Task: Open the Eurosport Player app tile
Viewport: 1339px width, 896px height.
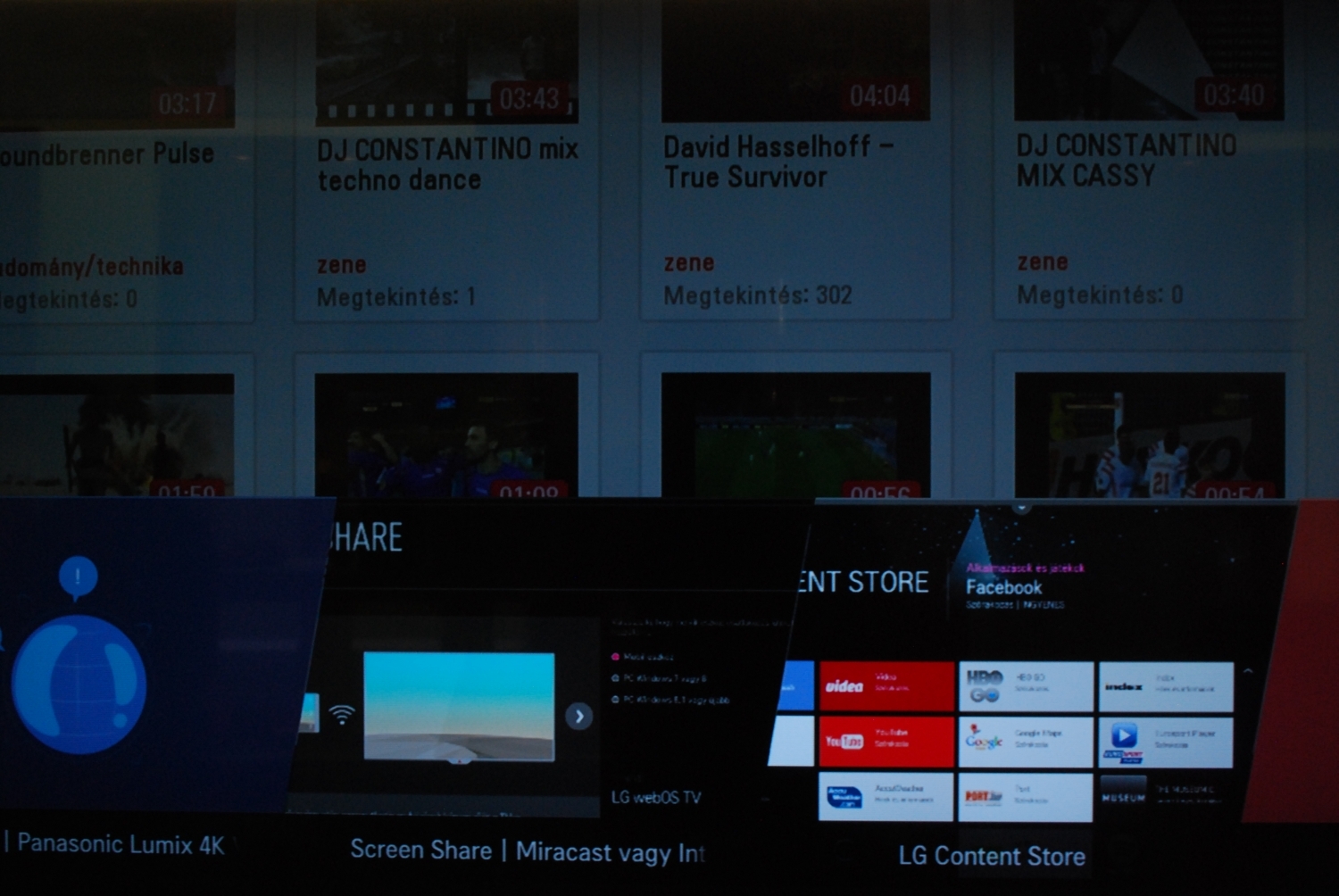Action: click(x=1166, y=741)
